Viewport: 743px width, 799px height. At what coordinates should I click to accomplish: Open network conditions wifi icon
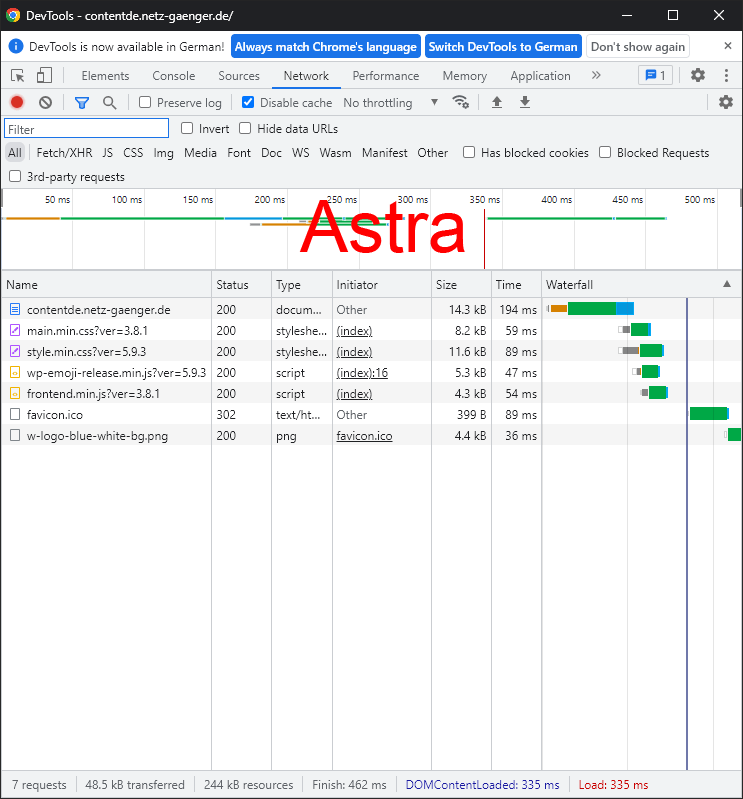(x=461, y=102)
